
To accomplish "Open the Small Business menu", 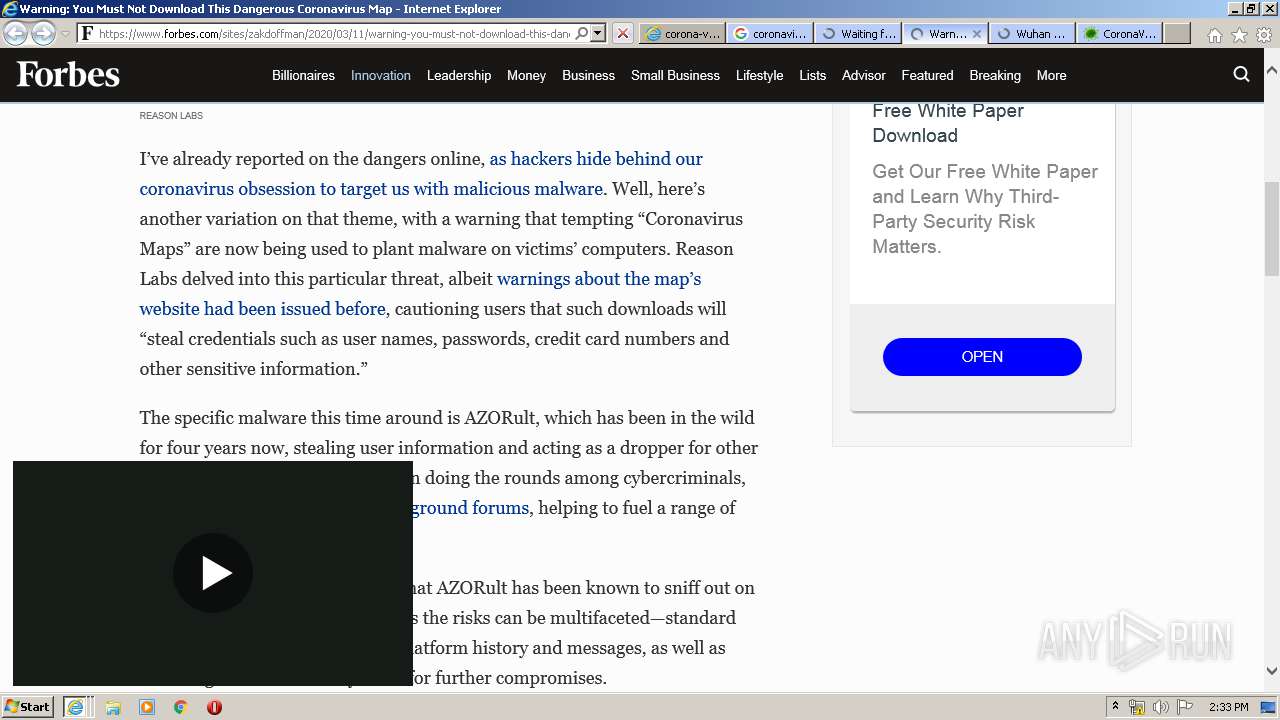I will (x=675, y=75).
